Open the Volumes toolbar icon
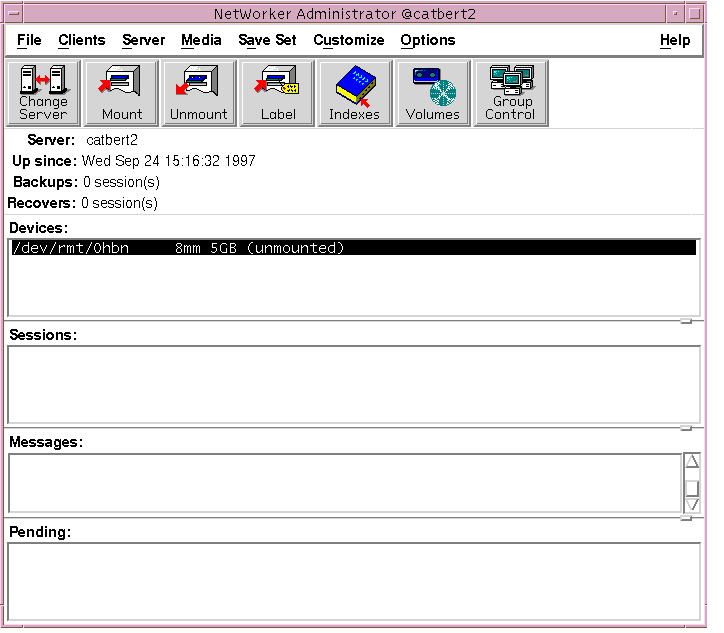The width and height of the screenshot is (724, 633). tap(432, 93)
